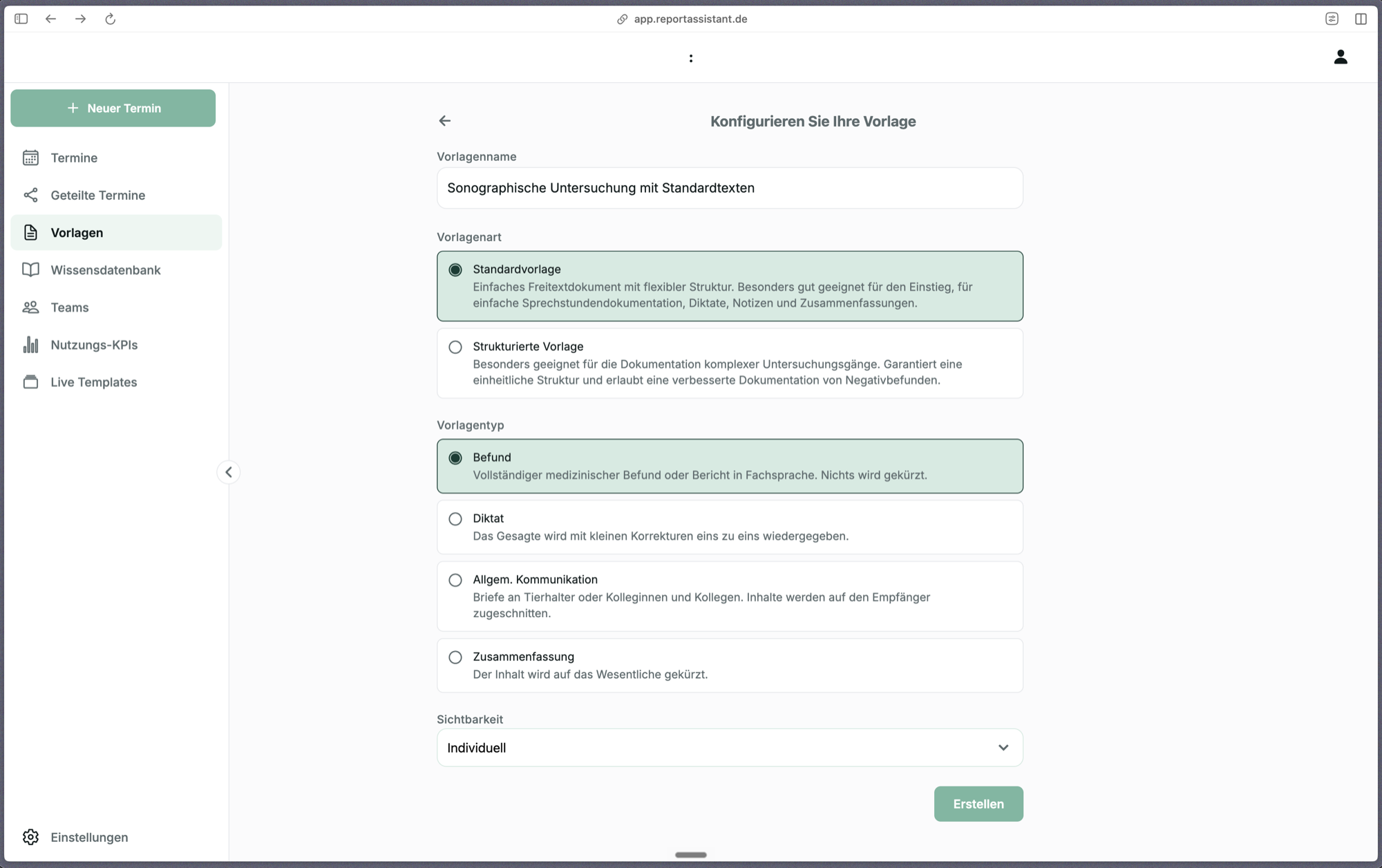Open Nutzungs-KPIs in the sidebar
This screenshot has height=868, width=1382.
pos(116,344)
